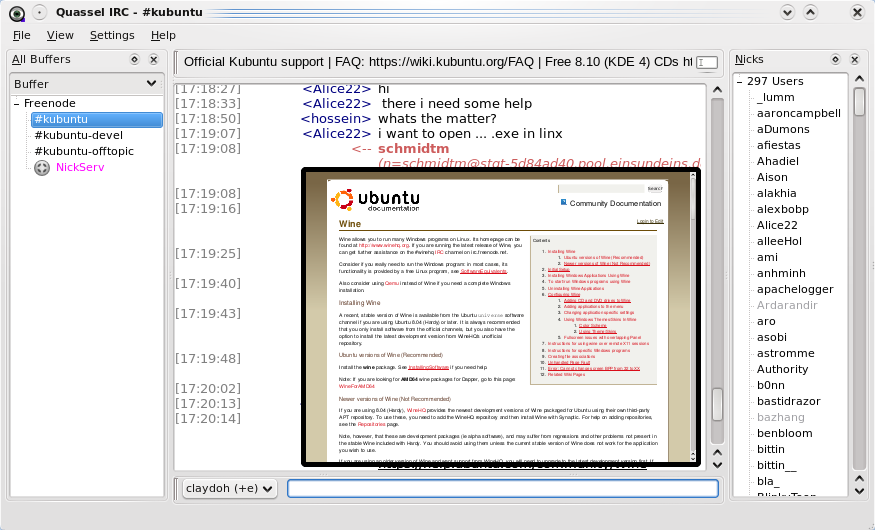The height and width of the screenshot is (530, 875).
Task: Select user bittin__ in nick list
Action: [x=776, y=466]
